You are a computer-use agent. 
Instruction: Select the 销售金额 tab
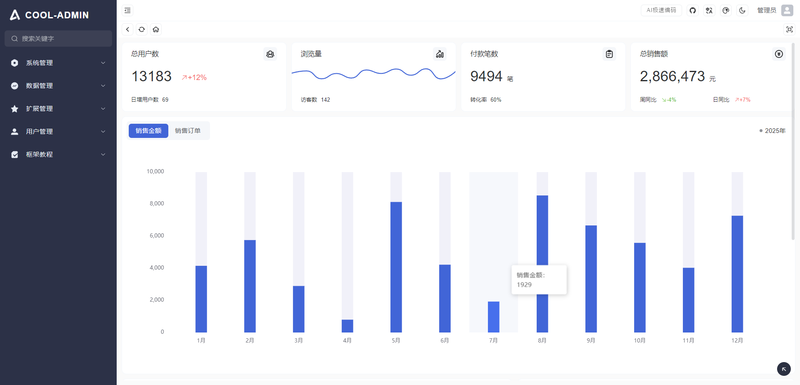pos(148,131)
